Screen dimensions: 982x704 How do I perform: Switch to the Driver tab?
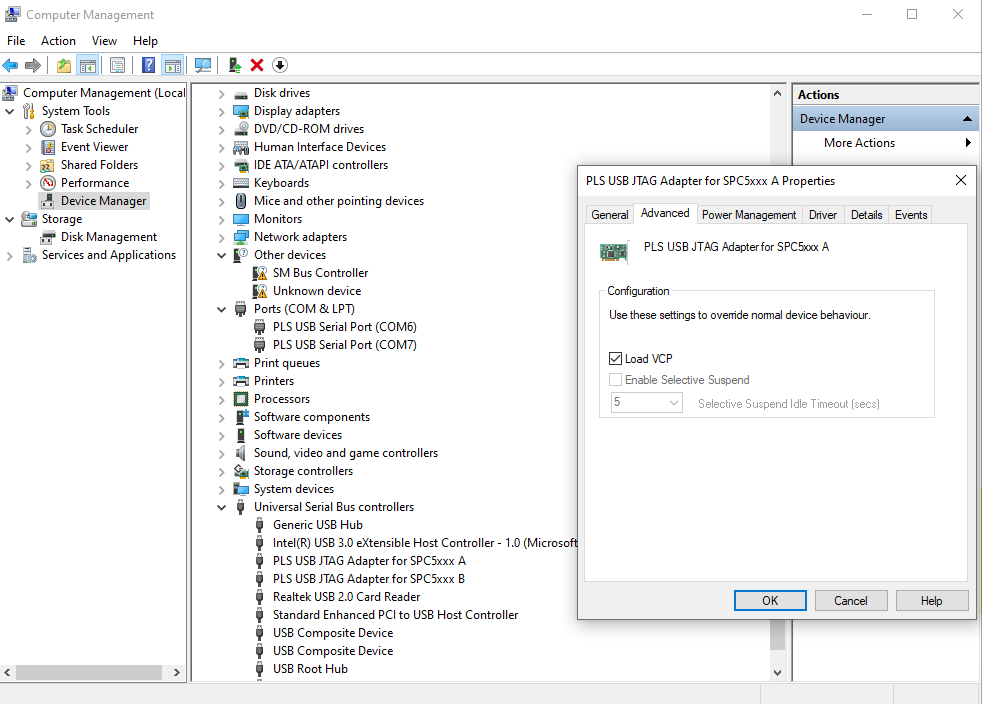click(822, 214)
